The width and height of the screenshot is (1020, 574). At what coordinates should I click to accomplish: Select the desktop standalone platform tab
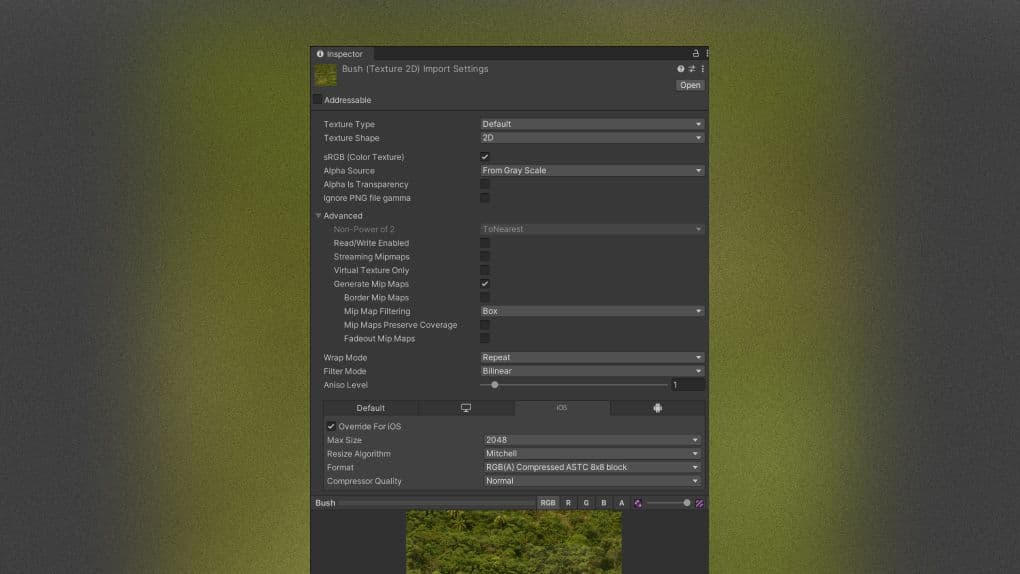[x=466, y=408]
